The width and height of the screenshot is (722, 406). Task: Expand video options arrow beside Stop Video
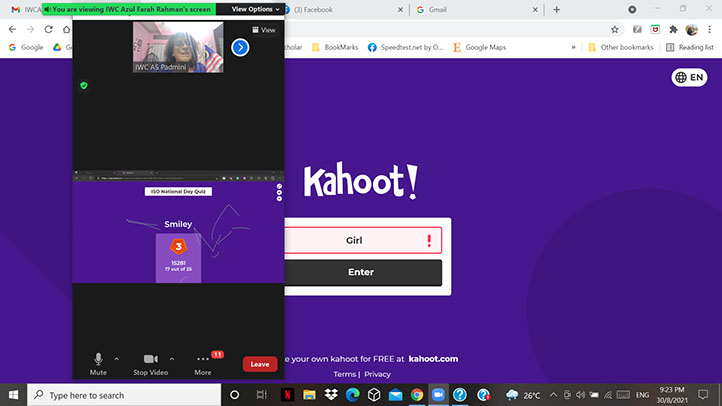pos(172,358)
